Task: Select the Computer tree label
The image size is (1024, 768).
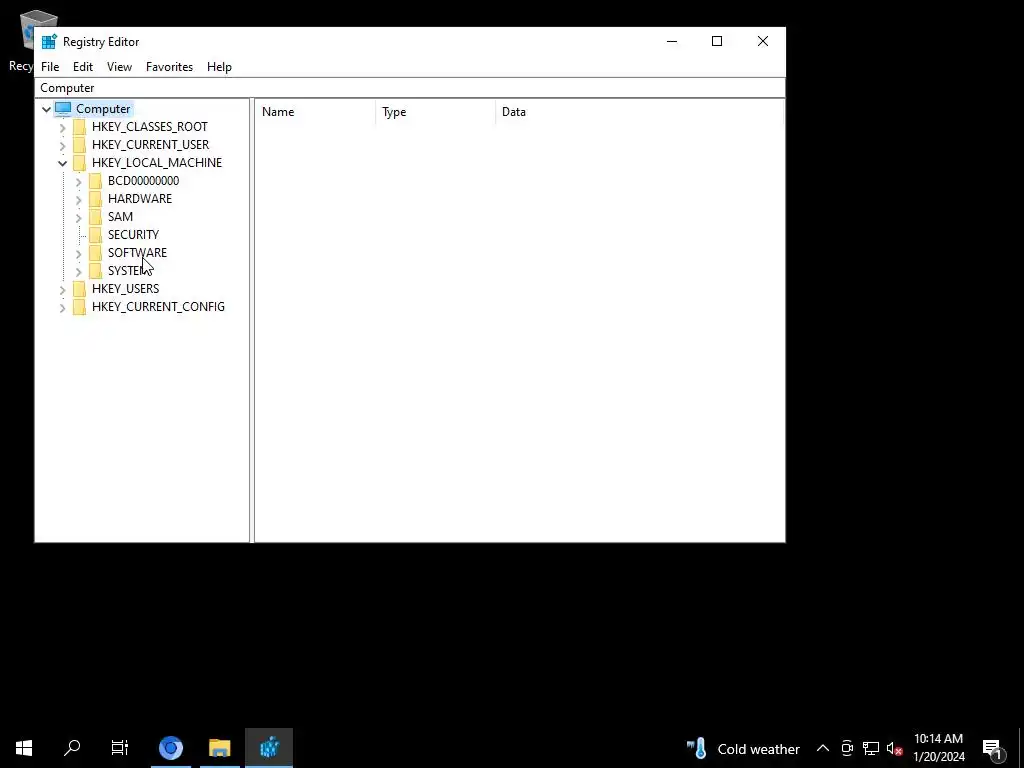Action: pos(103,109)
